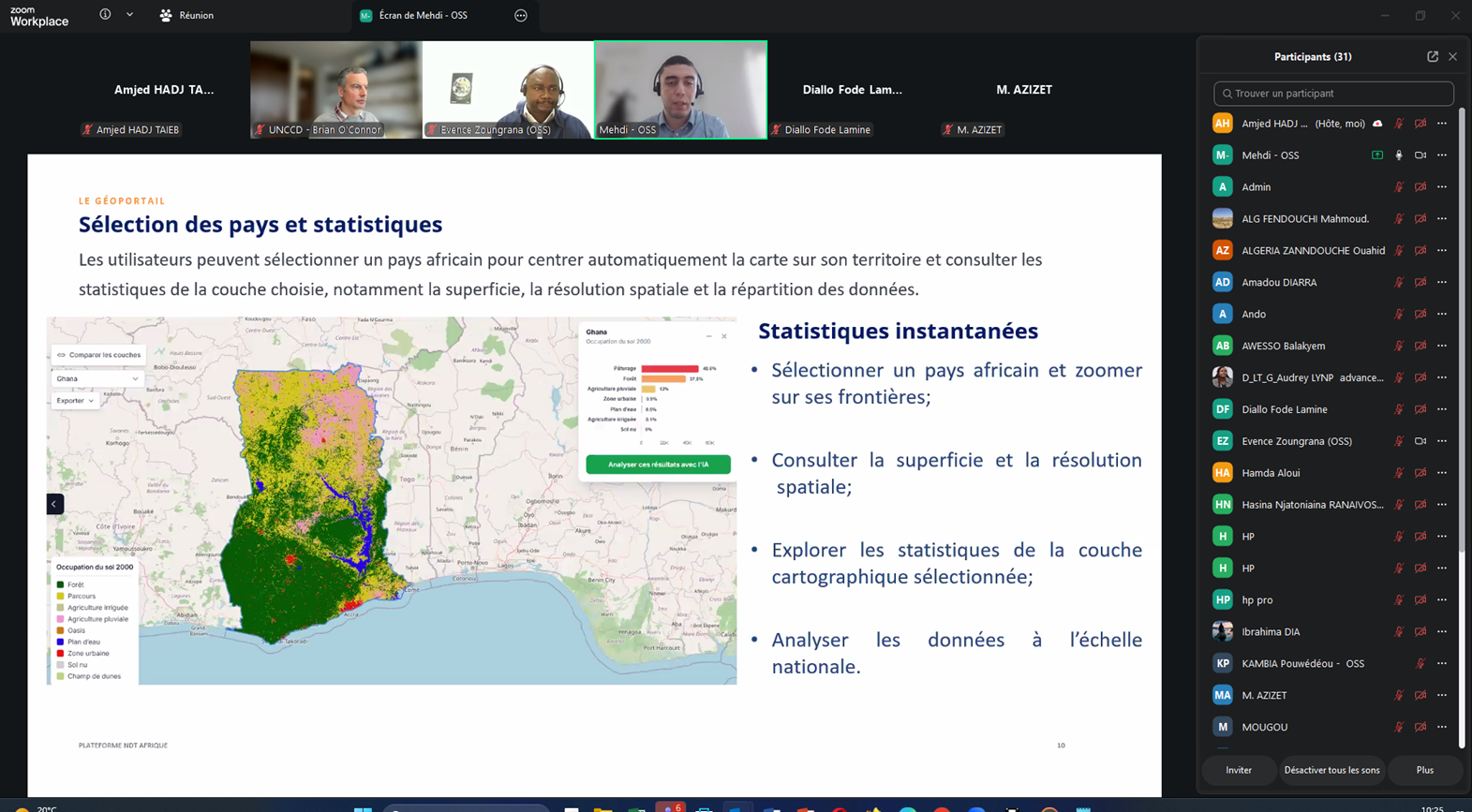This screenshot has width=1472, height=812.
Task: Select UNCCD - Brian O'Connor video thumbnail
Action: [x=335, y=90]
